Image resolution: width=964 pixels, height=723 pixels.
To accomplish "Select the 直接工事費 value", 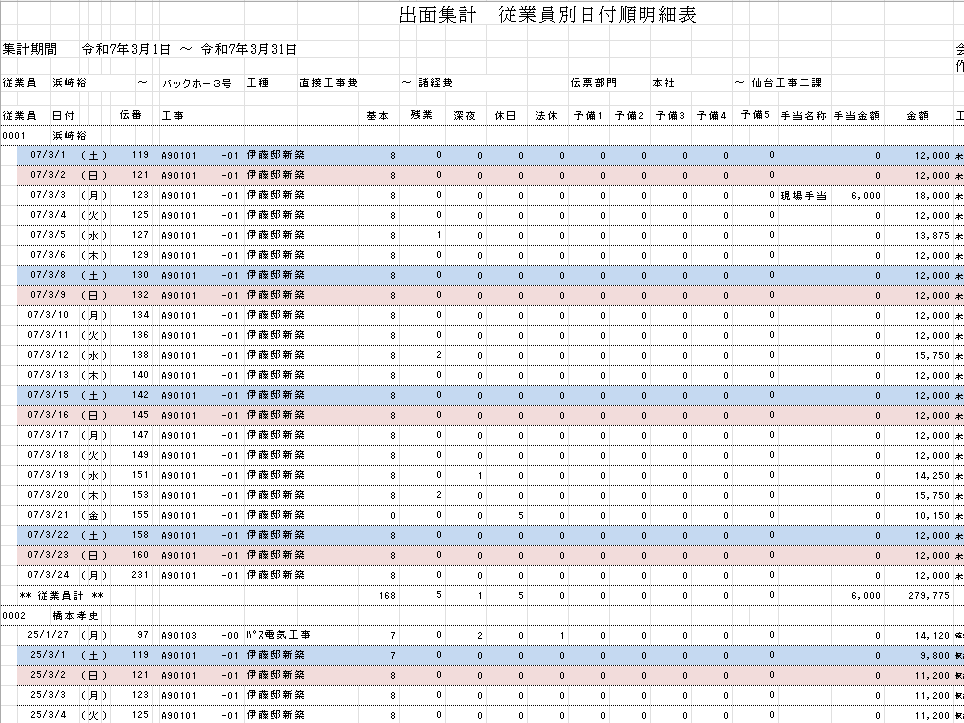I will click(328, 83).
